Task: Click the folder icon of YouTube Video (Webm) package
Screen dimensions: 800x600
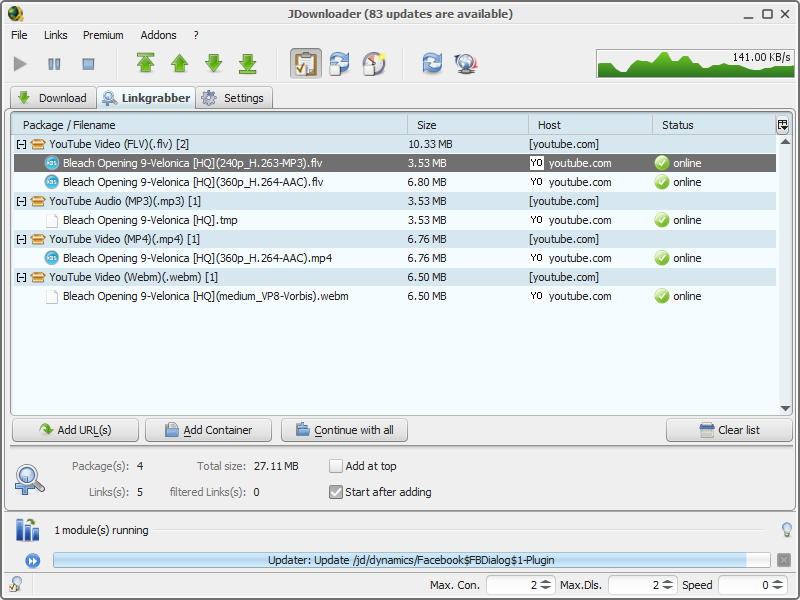Action: click(38, 278)
